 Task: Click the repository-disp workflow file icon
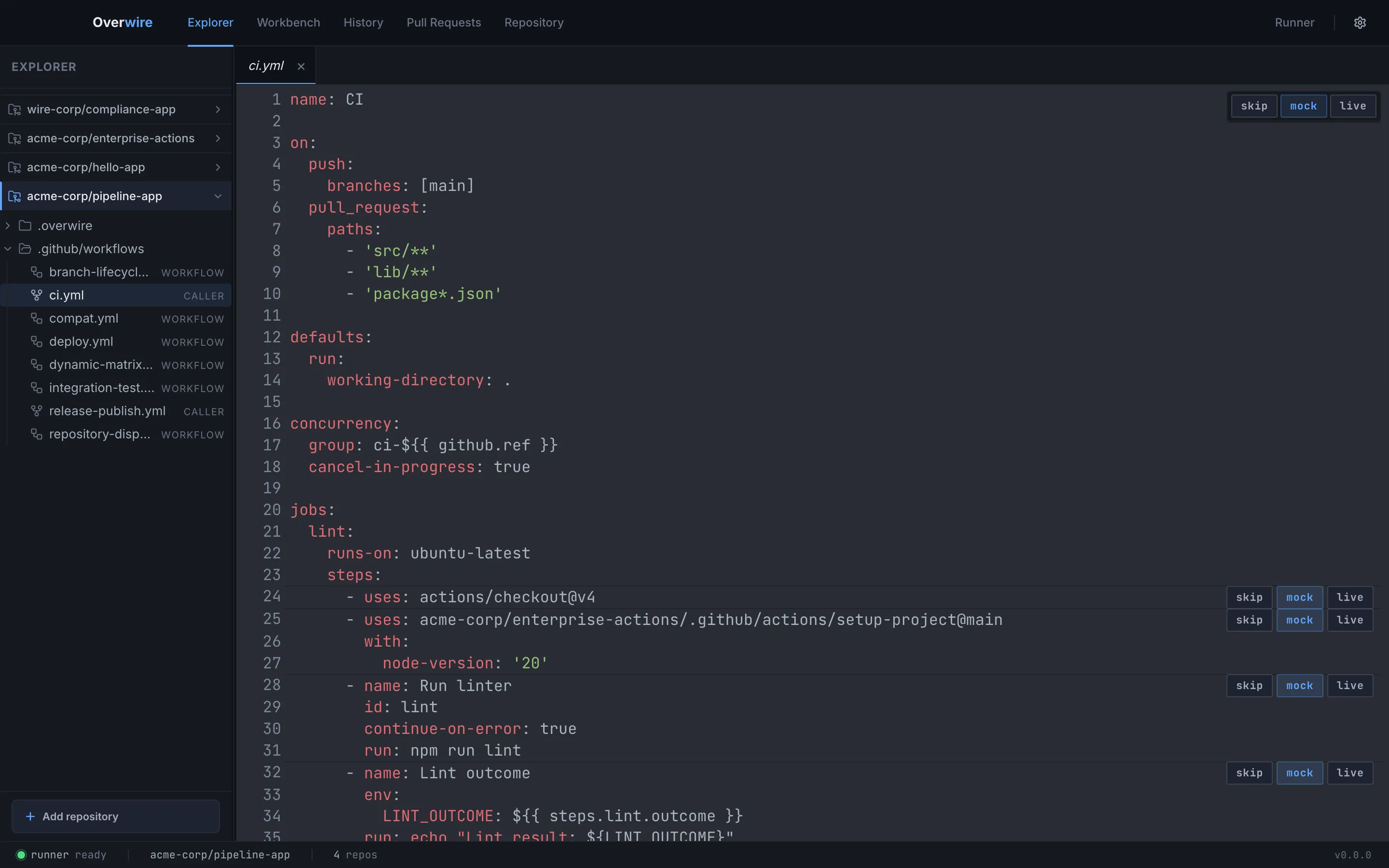37,434
